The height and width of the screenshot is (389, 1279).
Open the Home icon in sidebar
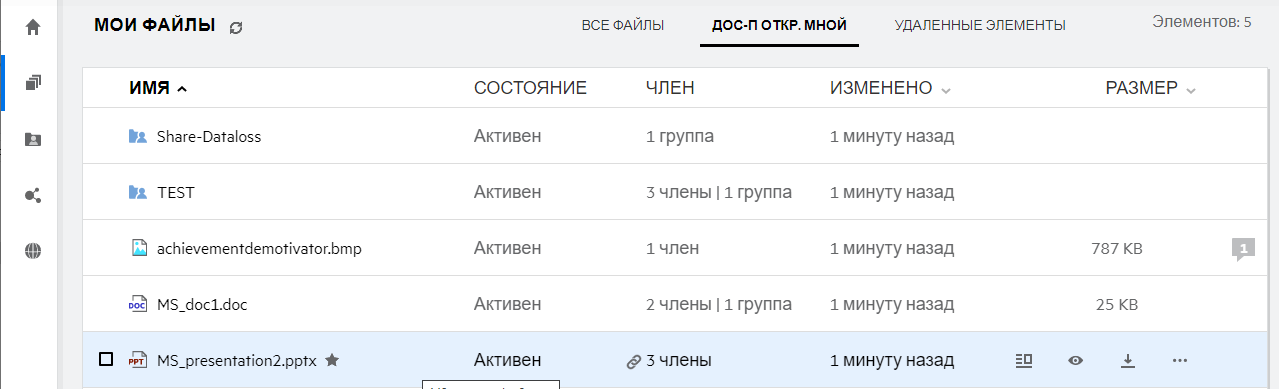[33, 27]
